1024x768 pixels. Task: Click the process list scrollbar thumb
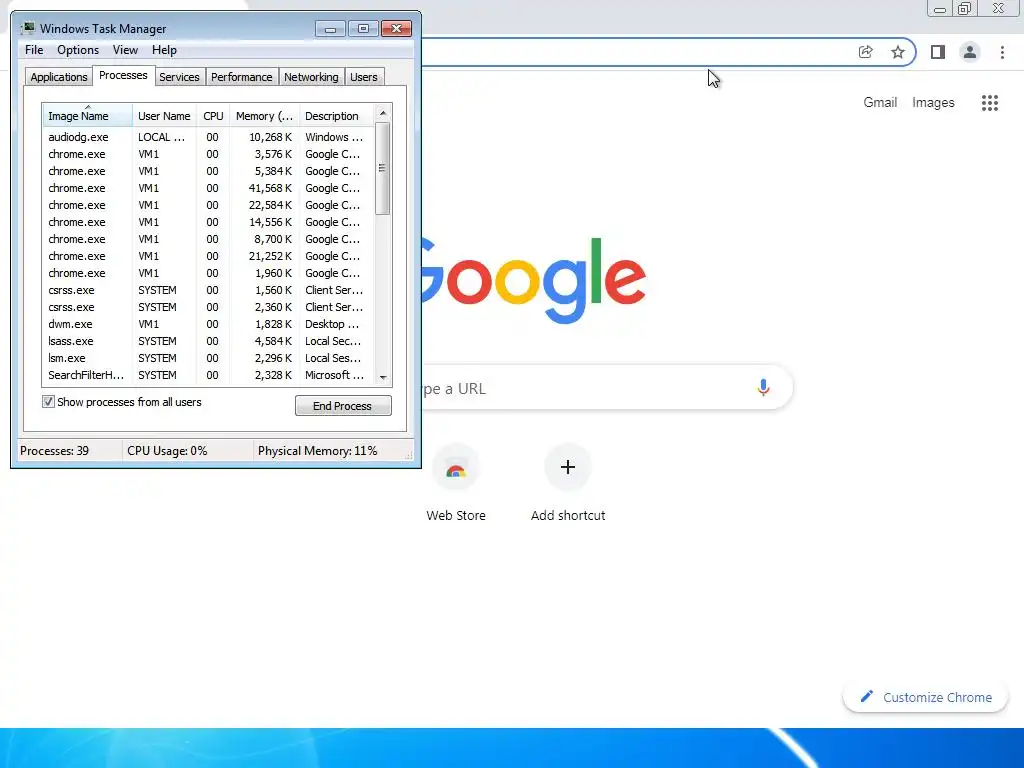[x=383, y=168]
